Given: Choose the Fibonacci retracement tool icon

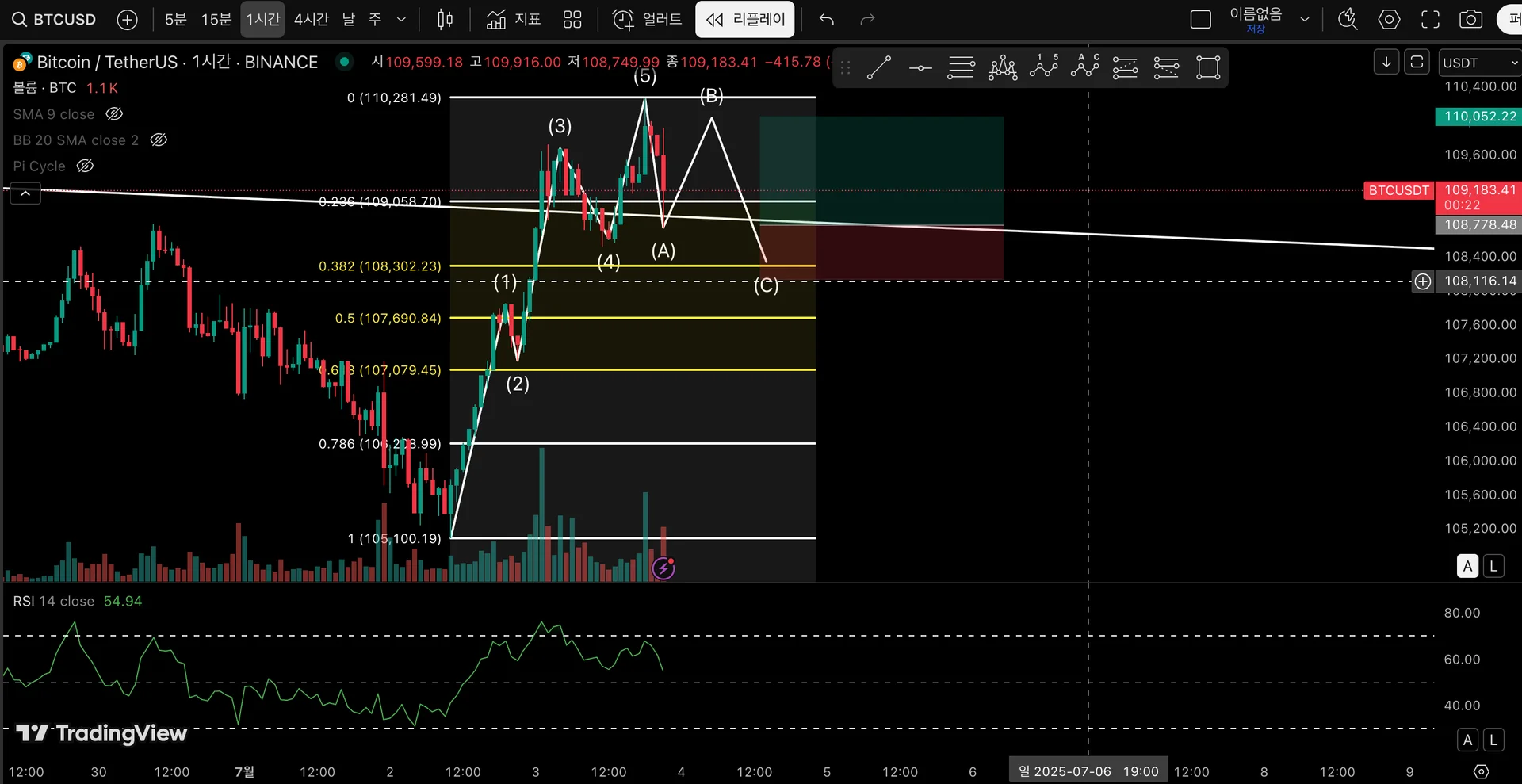Looking at the screenshot, I should pos(961,67).
